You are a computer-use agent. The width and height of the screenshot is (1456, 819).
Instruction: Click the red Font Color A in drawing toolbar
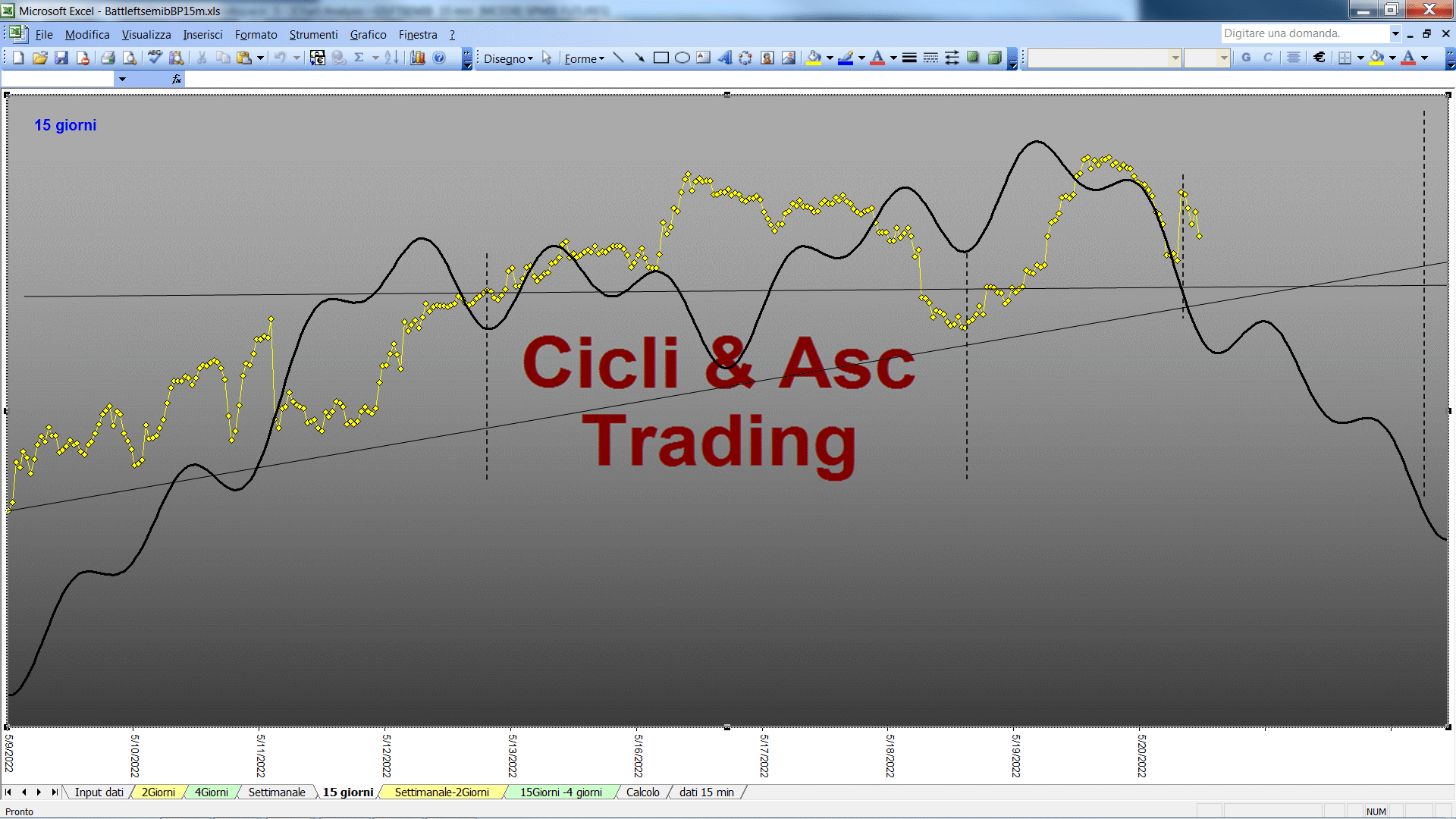(x=878, y=58)
